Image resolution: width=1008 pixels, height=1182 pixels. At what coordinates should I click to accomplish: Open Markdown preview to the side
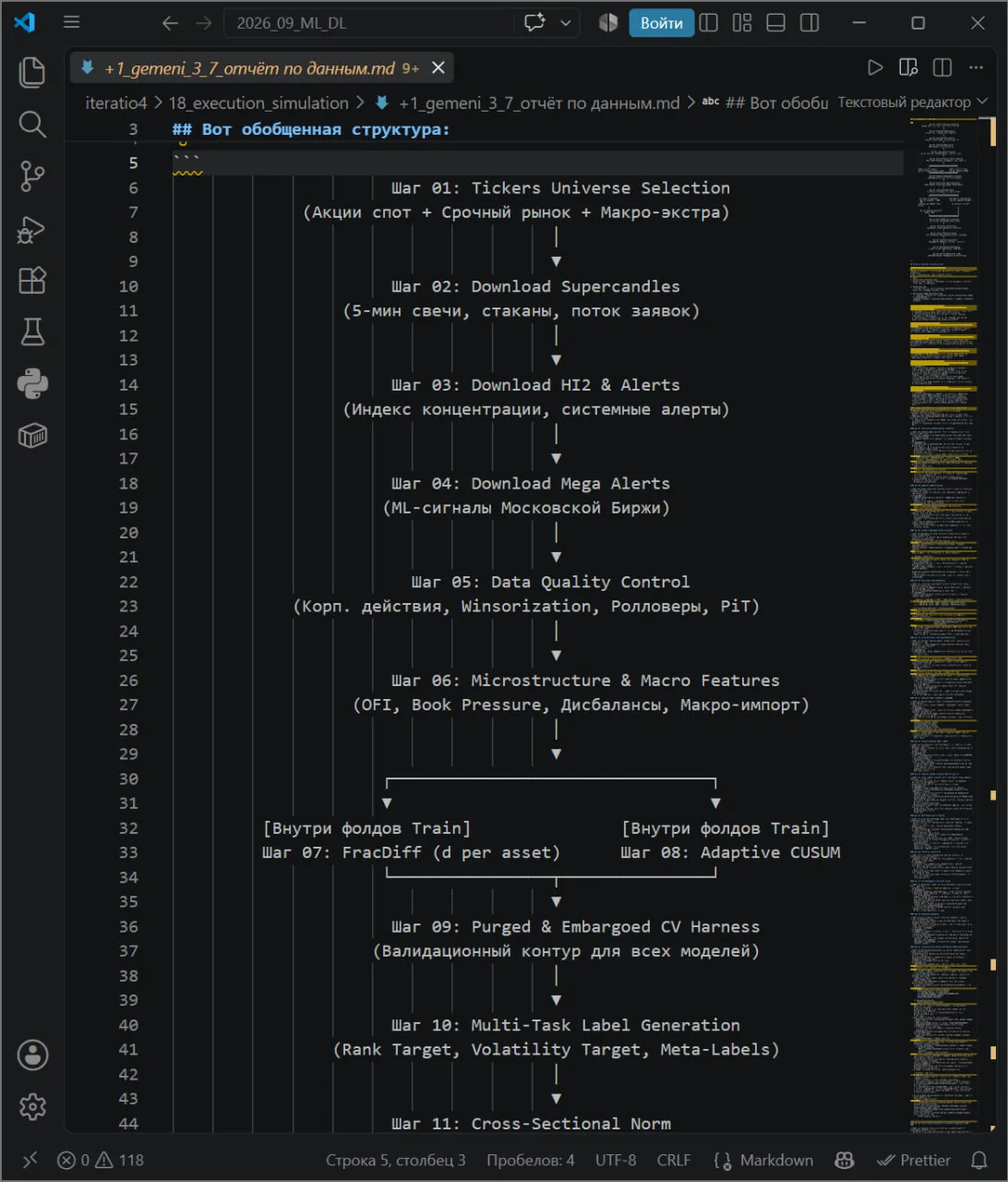(908, 67)
